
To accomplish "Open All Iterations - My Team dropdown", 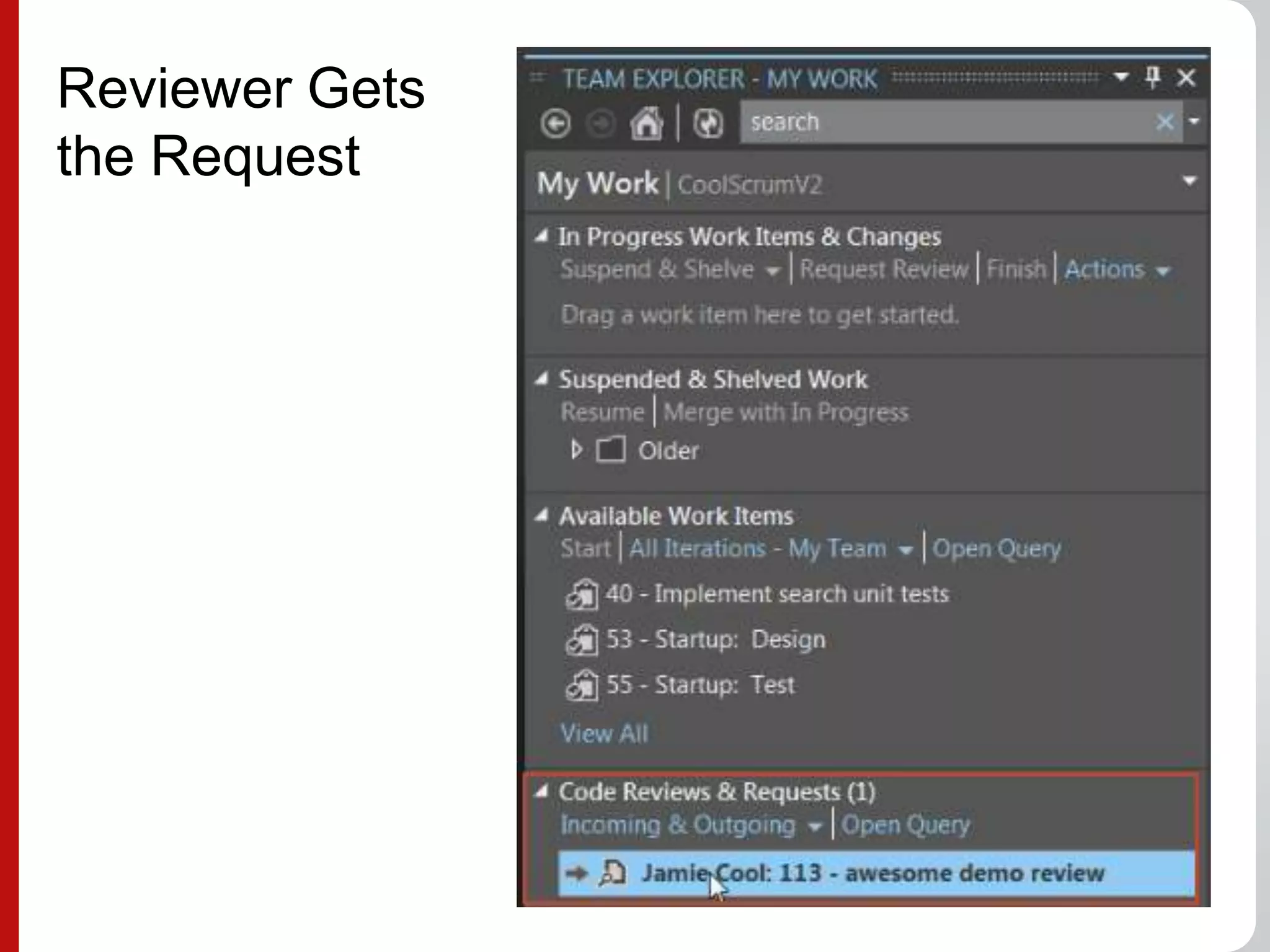I will [771, 549].
